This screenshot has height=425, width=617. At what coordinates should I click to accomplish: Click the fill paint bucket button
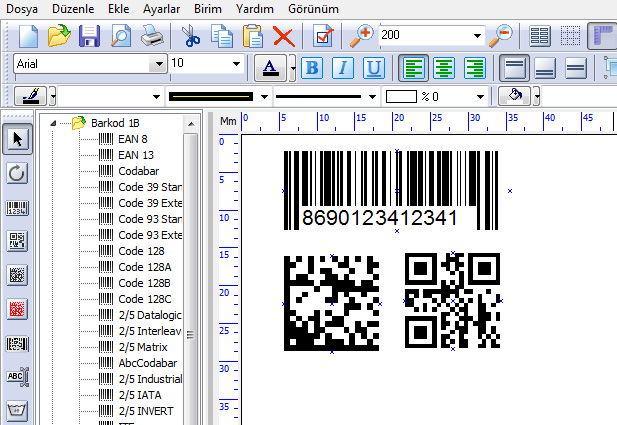point(514,96)
